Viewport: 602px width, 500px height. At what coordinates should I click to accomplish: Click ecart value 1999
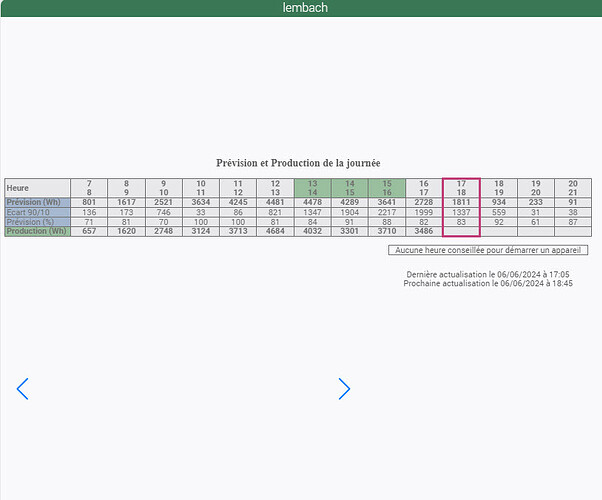[x=424, y=212]
